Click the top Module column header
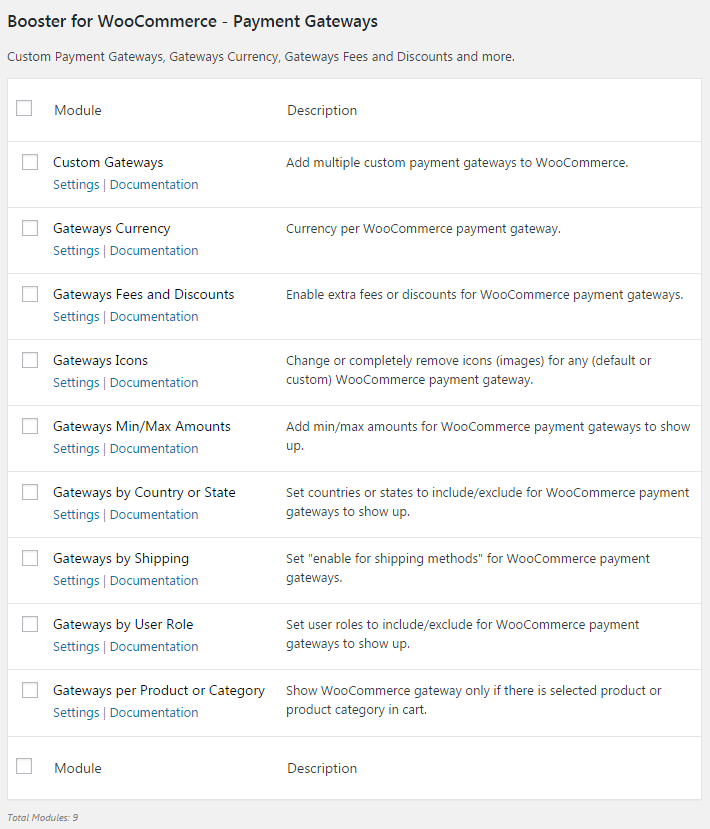Viewport: 710px width, 829px height. [x=78, y=110]
